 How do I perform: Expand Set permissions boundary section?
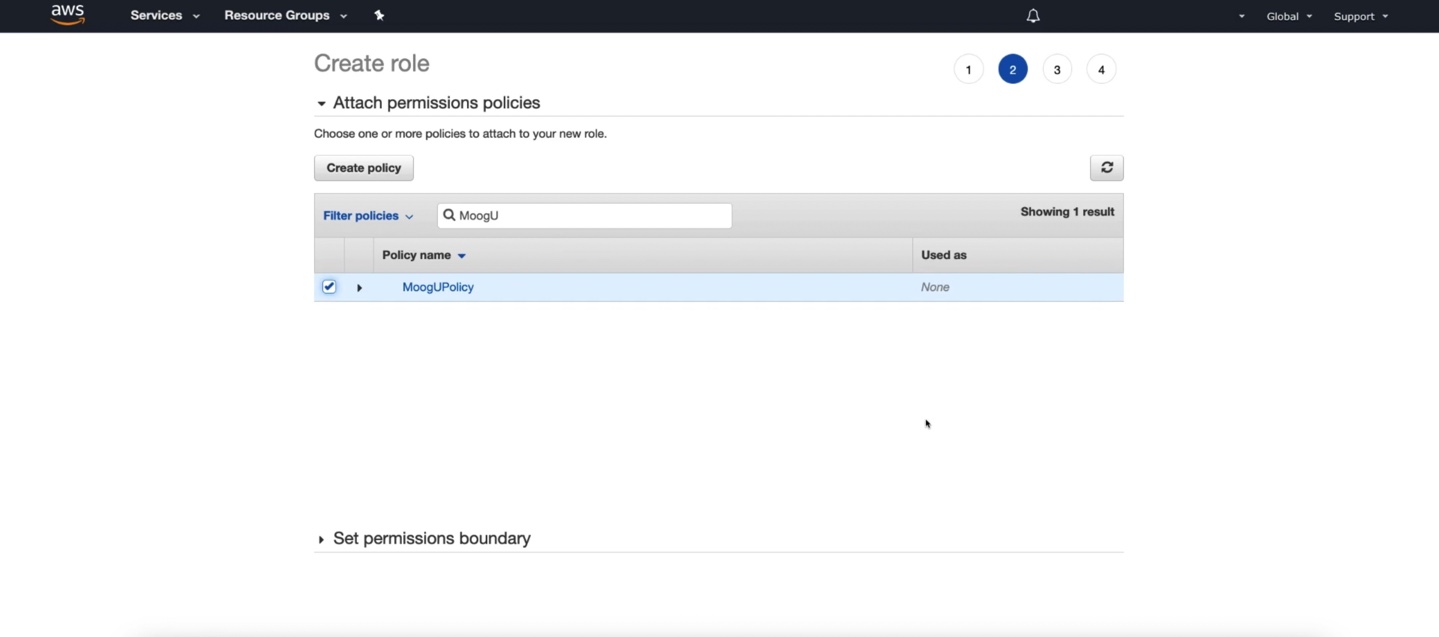(x=321, y=540)
